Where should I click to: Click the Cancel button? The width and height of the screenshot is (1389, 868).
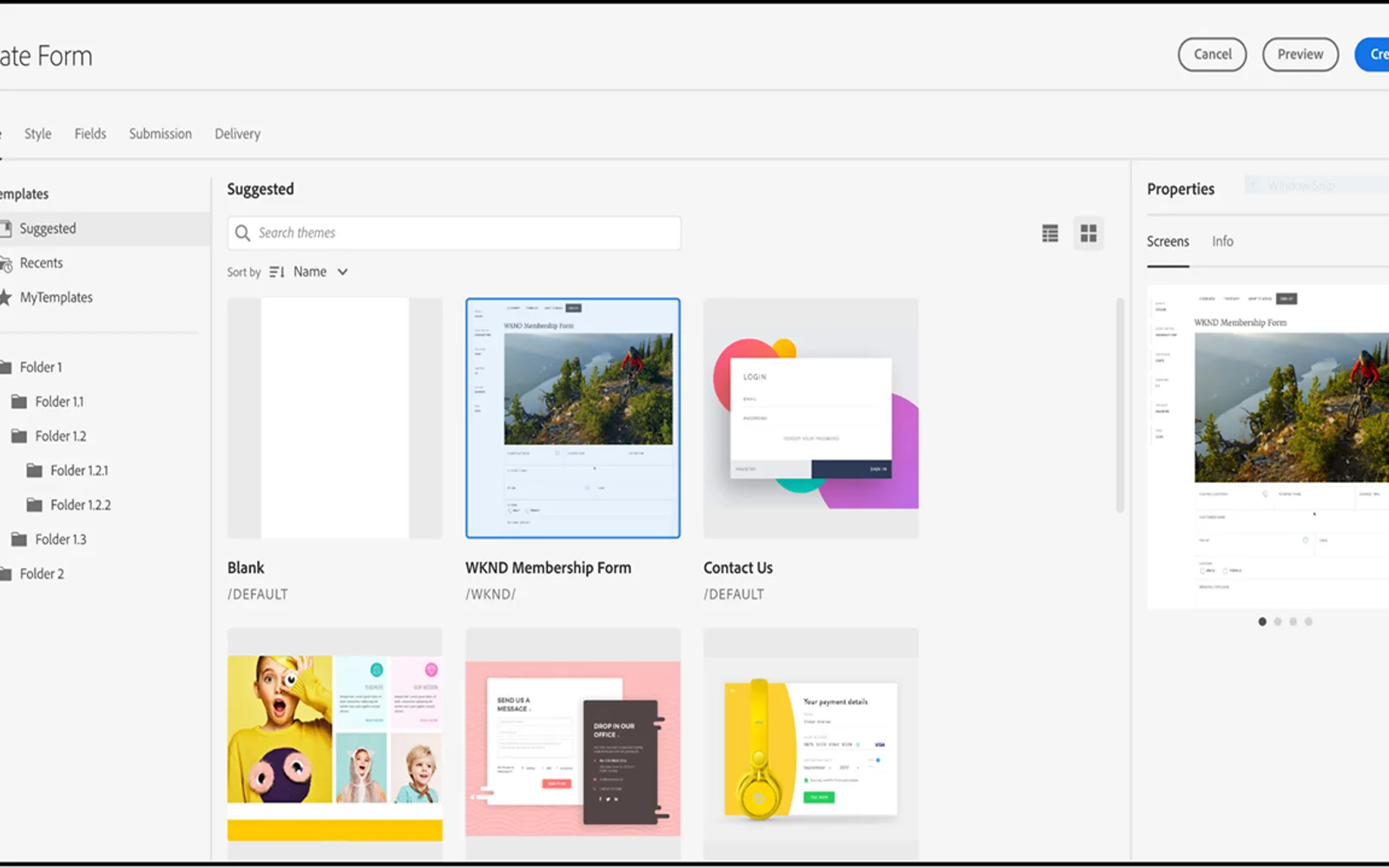tap(1212, 54)
